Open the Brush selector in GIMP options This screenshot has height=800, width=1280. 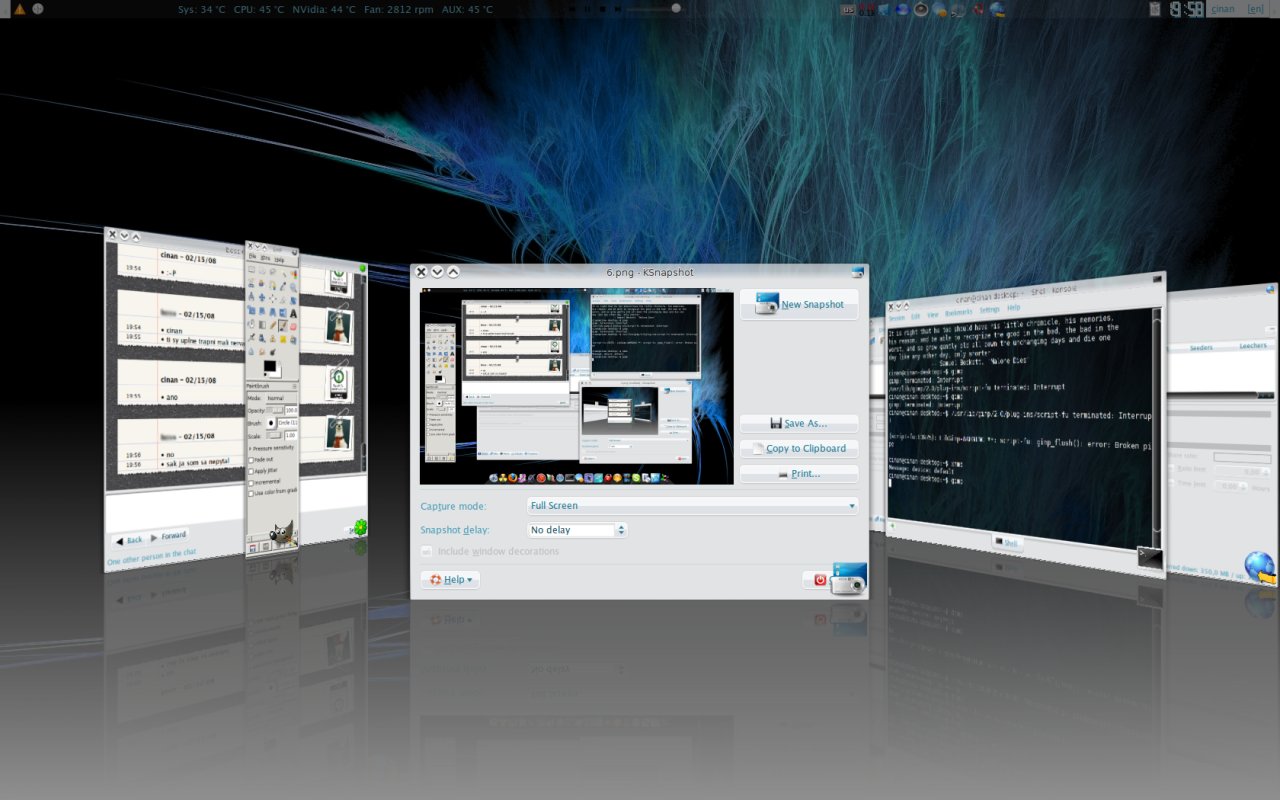point(272,422)
